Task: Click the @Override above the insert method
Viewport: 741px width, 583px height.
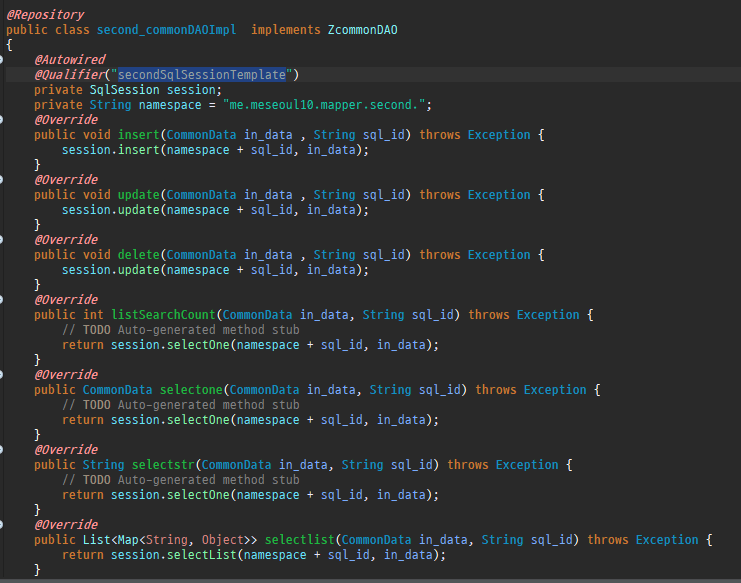Action: (66, 120)
